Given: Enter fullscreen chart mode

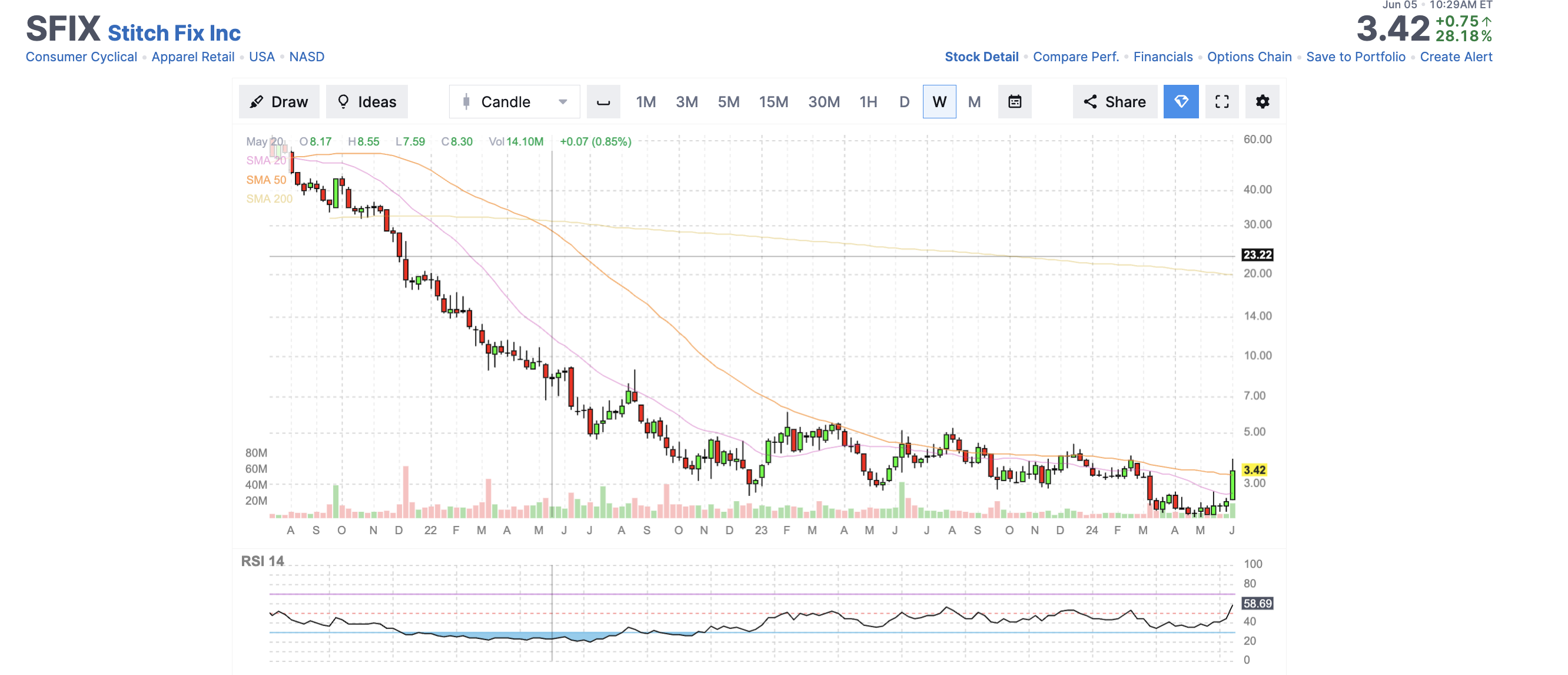Looking at the screenshot, I should click(1222, 102).
